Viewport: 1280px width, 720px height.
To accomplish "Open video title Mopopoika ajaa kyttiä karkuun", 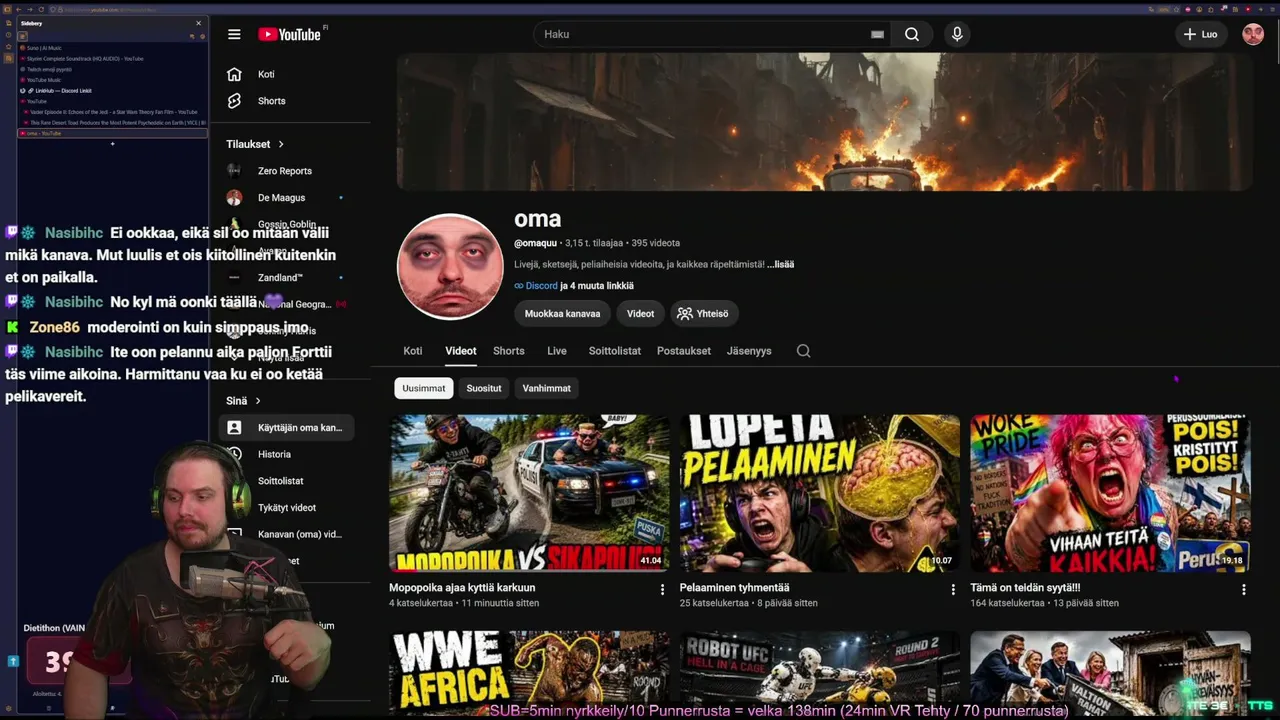I will click(462, 588).
